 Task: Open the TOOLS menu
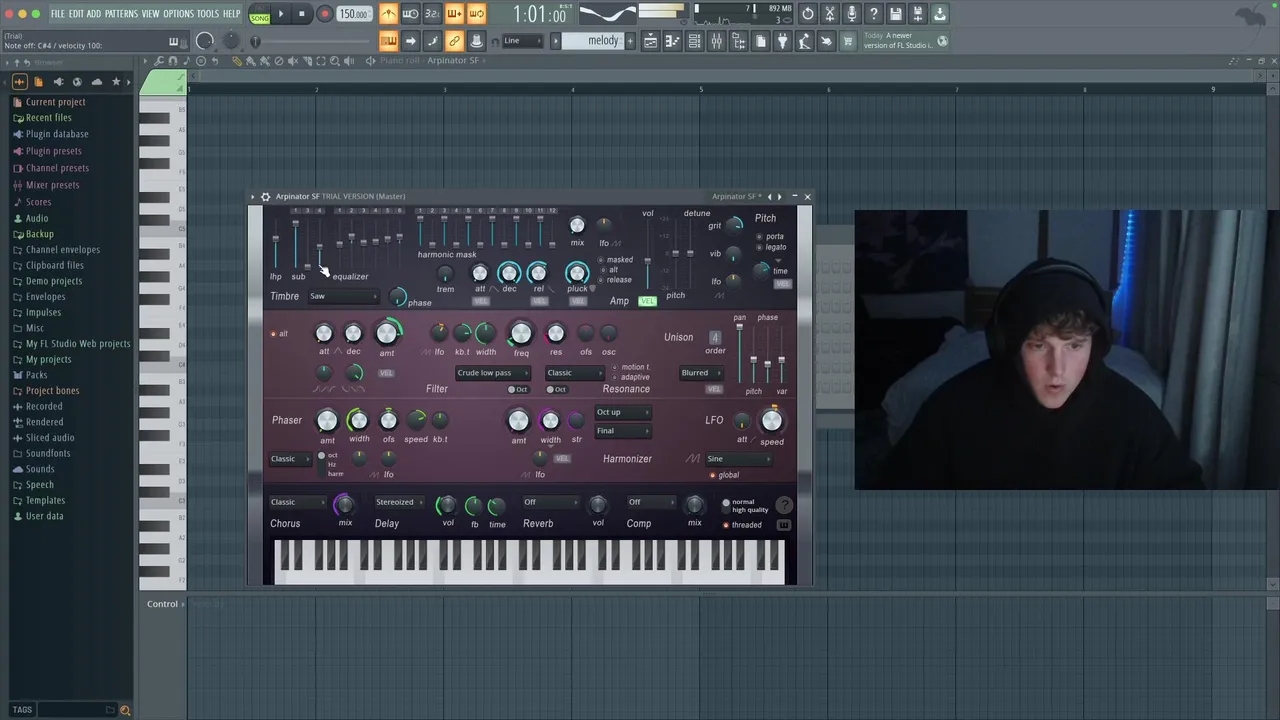click(207, 14)
